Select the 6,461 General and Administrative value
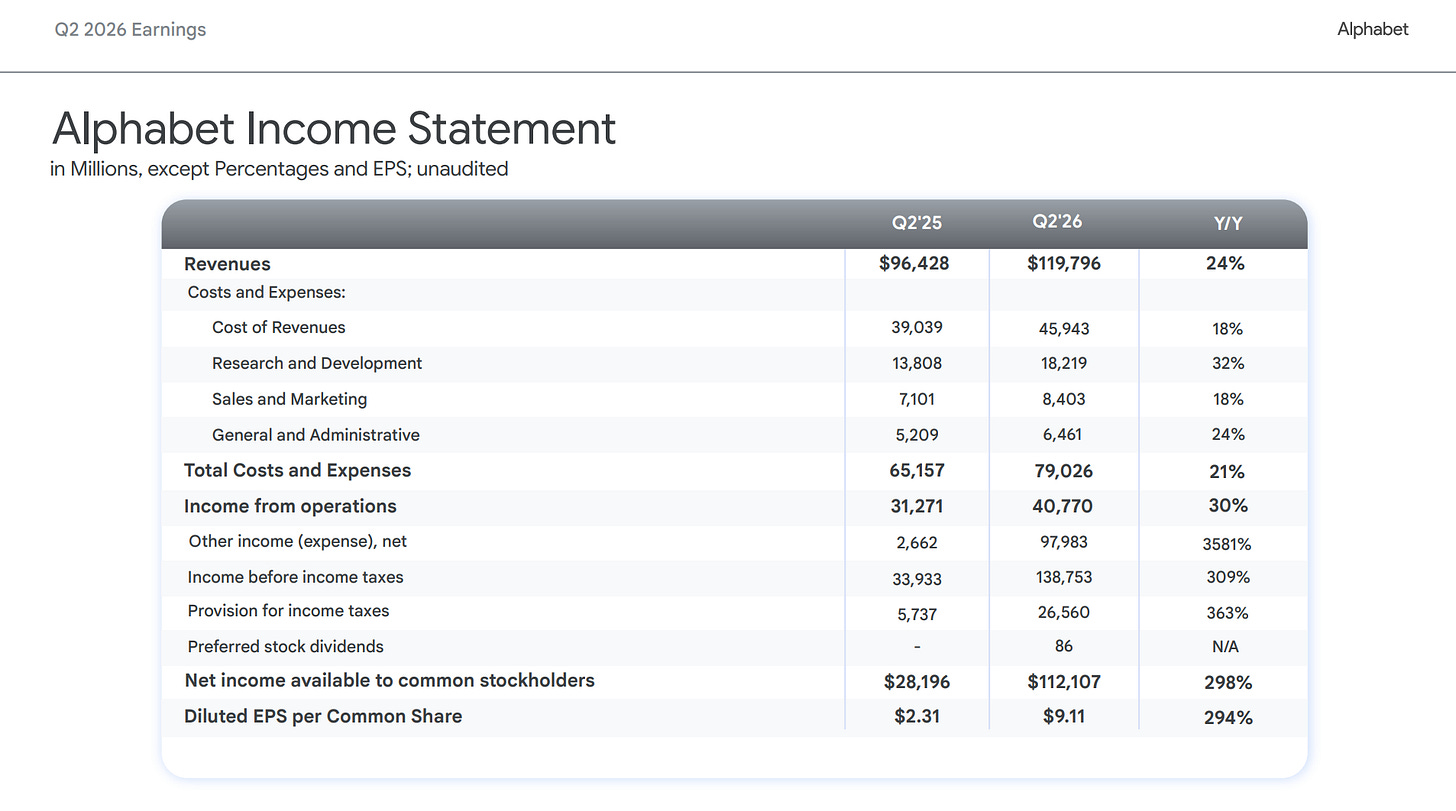 [x=1063, y=435]
